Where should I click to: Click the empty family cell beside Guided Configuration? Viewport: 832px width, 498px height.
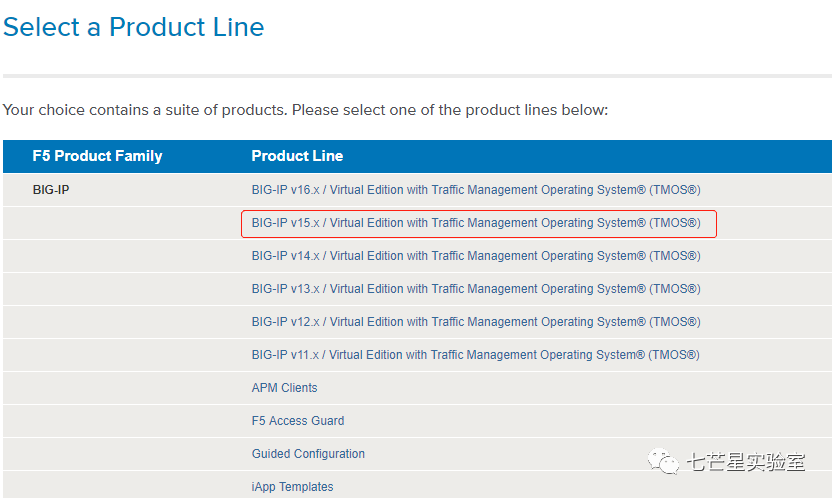[x=120, y=454]
